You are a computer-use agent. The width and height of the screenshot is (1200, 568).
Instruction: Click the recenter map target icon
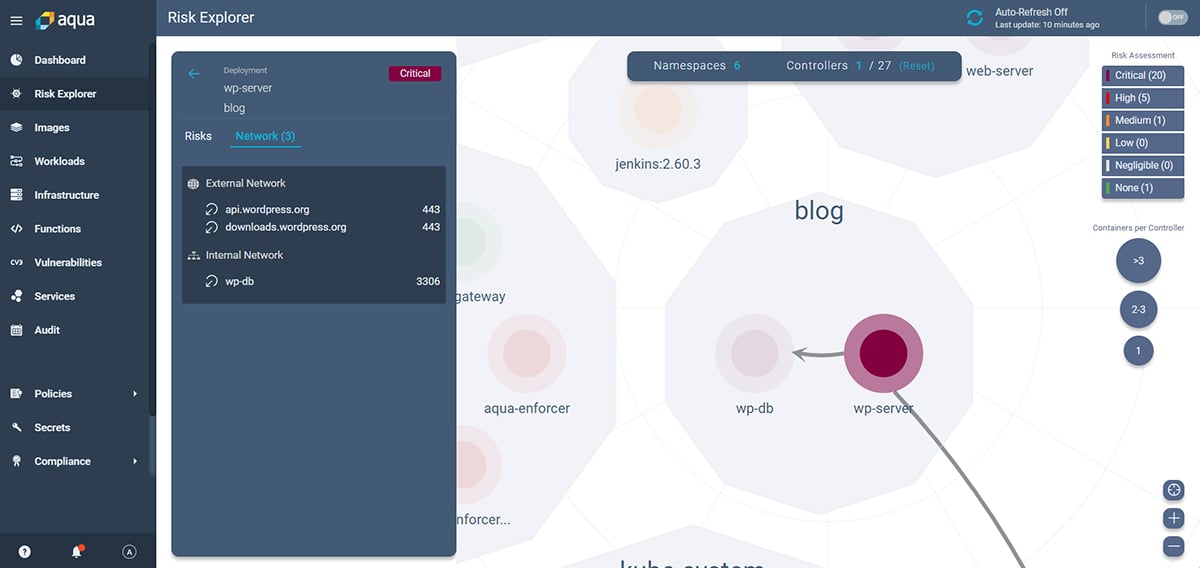1174,490
